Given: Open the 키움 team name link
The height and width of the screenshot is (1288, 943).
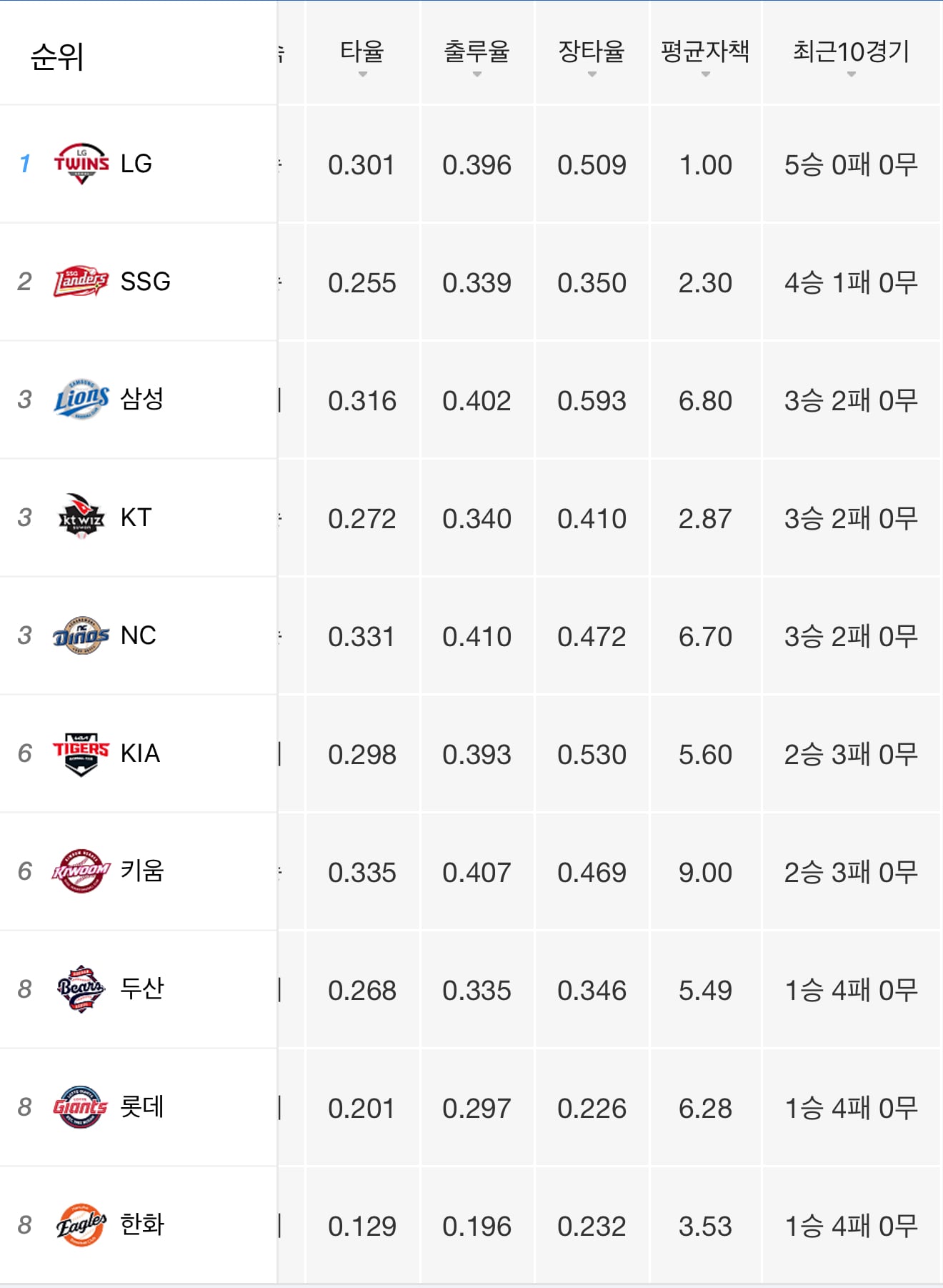Looking at the screenshot, I should click(142, 871).
